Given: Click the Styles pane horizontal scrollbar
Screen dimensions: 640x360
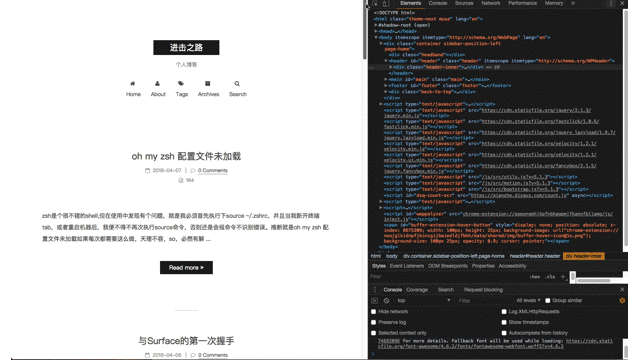Looking at the screenshot, I should pyautogui.click(x=593, y=281).
